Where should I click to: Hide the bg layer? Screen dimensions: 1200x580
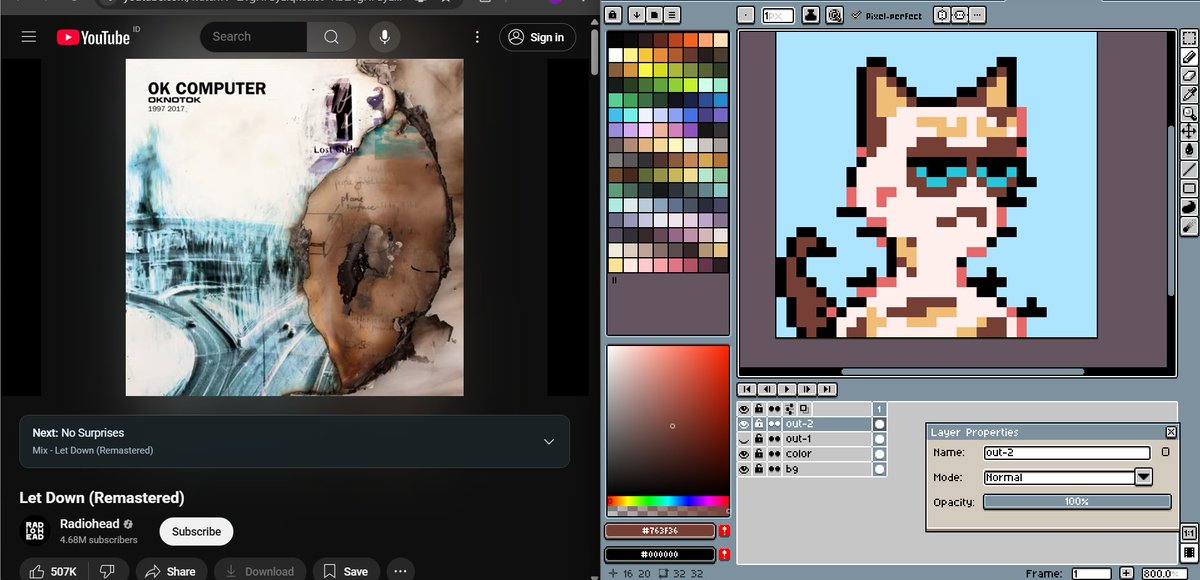pyautogui.click(x=744, y=469)
